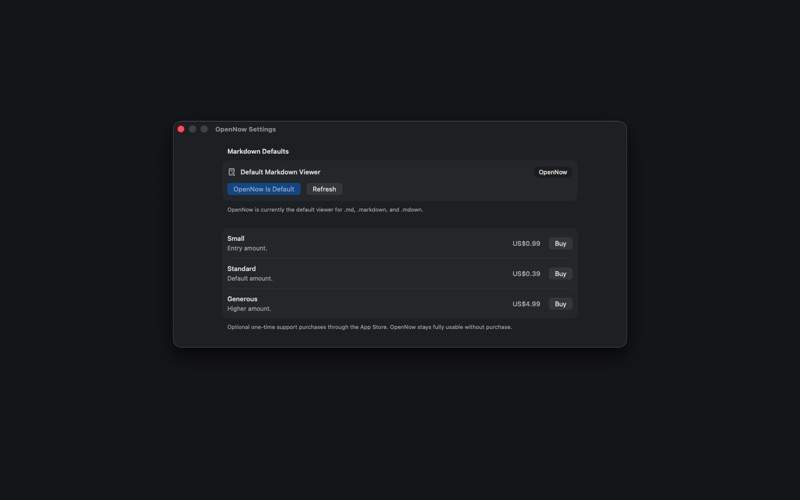The image size is (800, 500).
Task: Click the OpenNow Is Default button
Action: [264, 189]
